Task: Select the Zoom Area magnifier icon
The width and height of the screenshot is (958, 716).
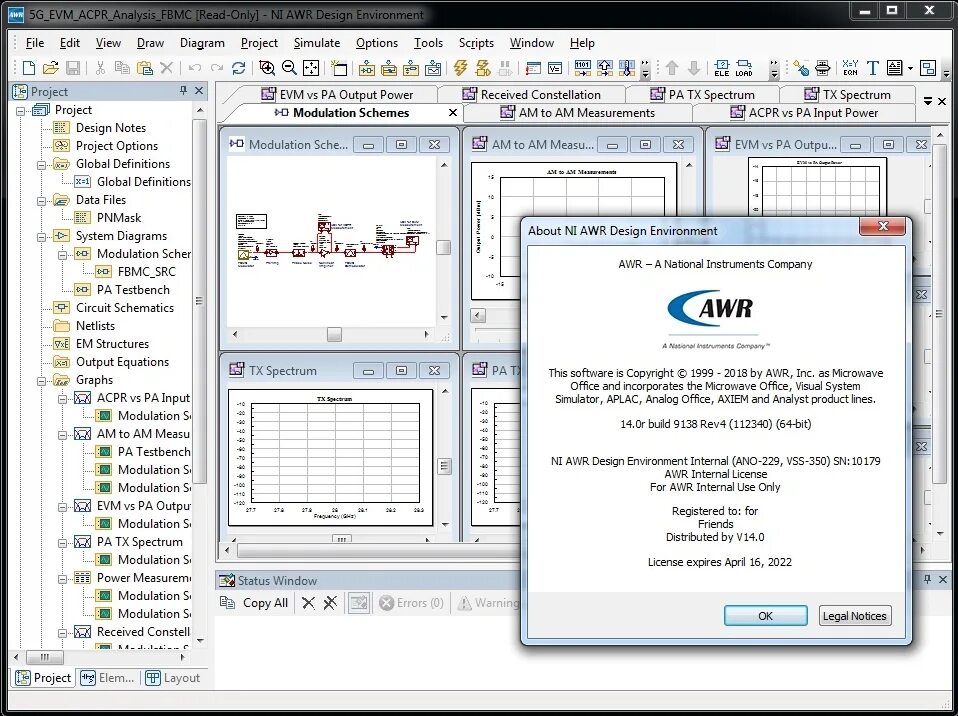Action: pyautogui.click(x=266, y=68)
